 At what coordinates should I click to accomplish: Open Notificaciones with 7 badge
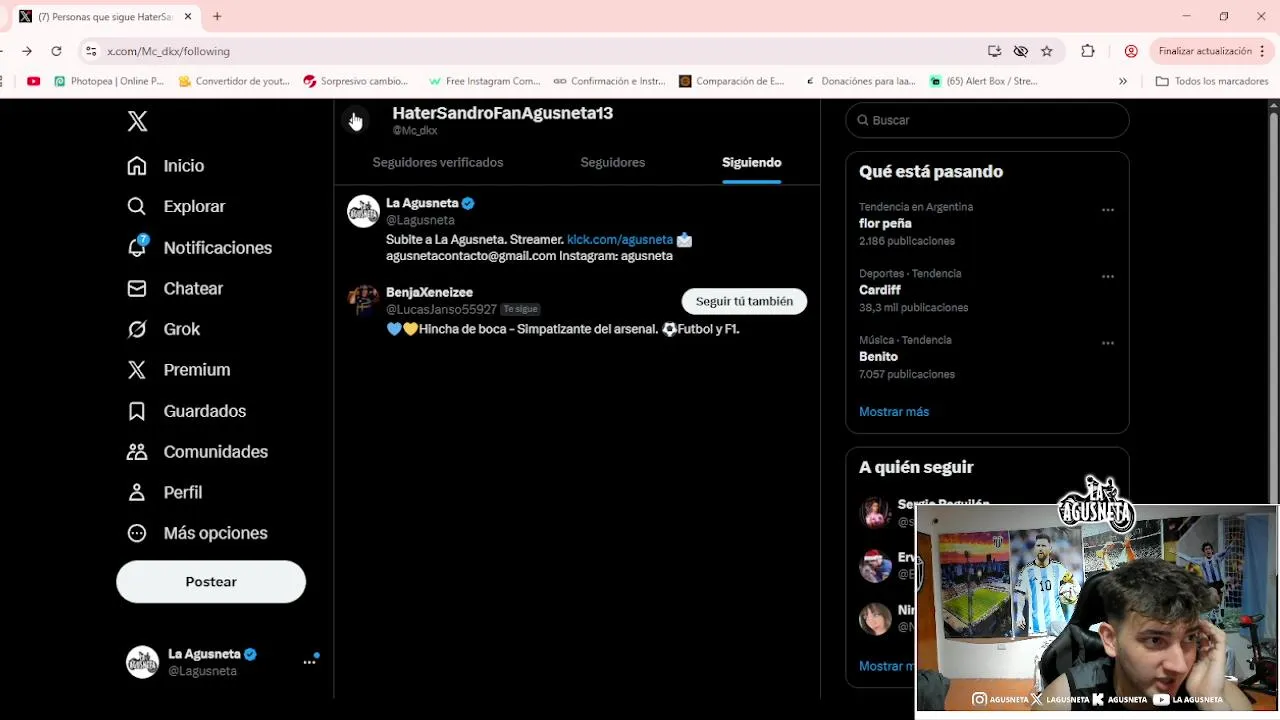coord(200,247)
